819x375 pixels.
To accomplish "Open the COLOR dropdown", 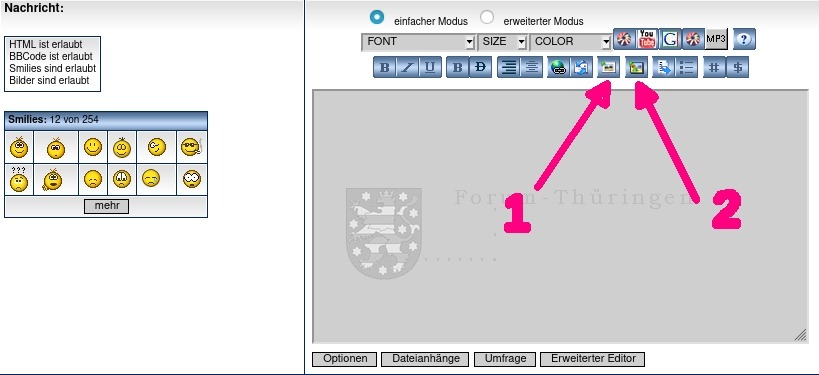I will click(571, 42).
